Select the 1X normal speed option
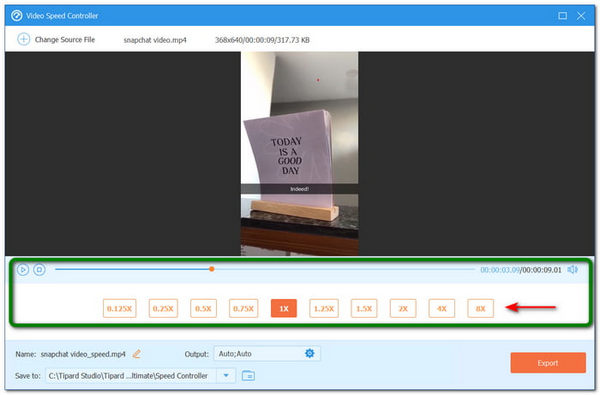Image resolution: width=600 pixels, height=395 pixels. coord(284,308)
